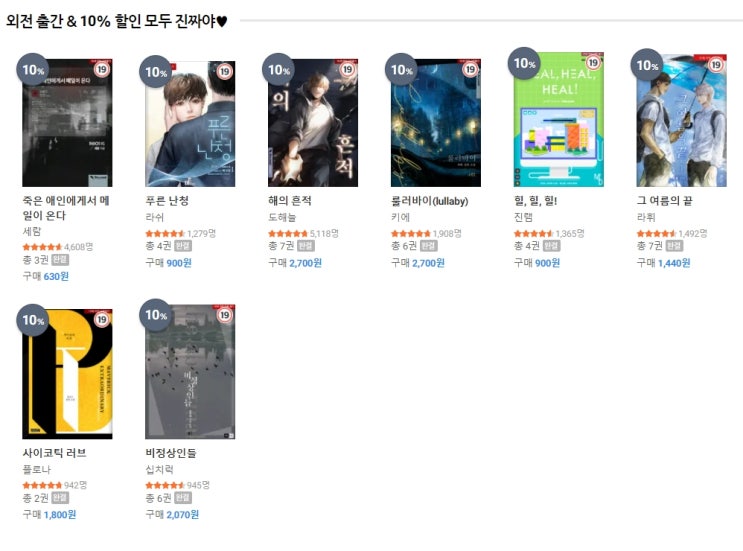Click the 완결 badge under 힐, 힐, 힐!
Viewport: 743px width, 551px height.
(551, 246)
